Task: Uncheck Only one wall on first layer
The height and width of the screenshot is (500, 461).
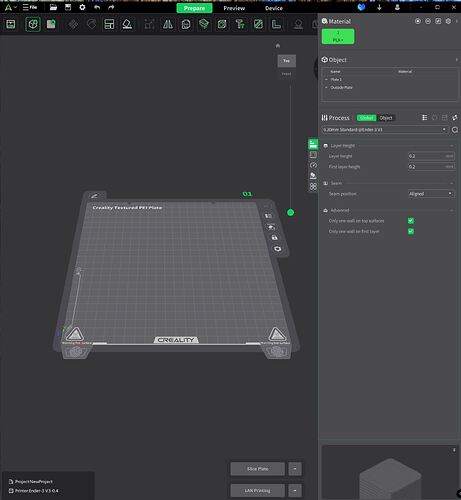Action: pos(411,231)
